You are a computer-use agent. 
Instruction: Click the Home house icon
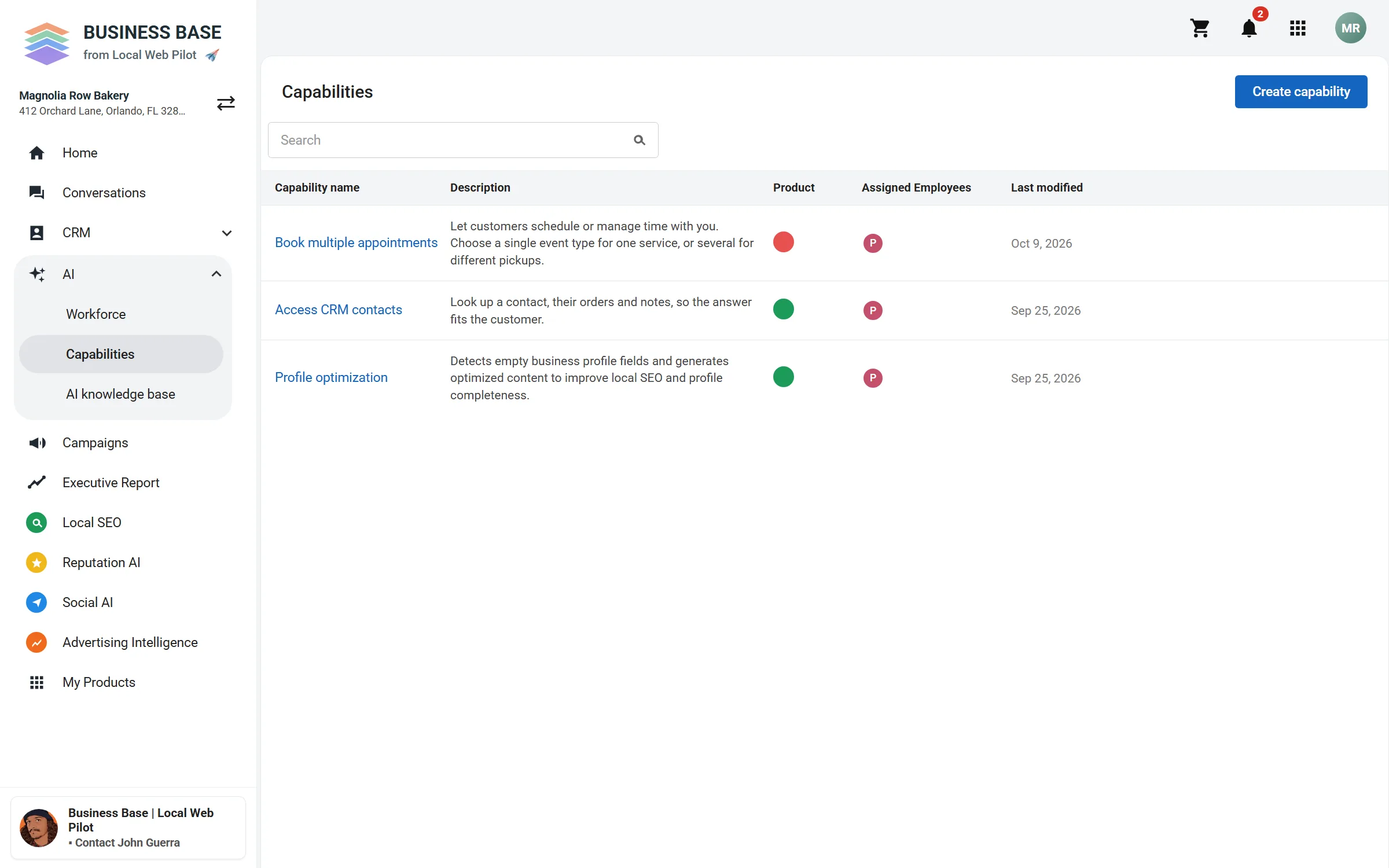point(36,153)
